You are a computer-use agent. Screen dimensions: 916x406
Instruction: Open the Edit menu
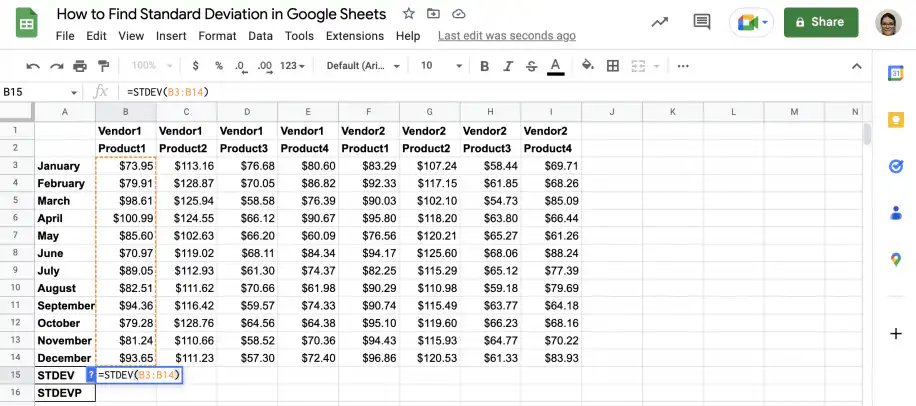coord(96,36)
